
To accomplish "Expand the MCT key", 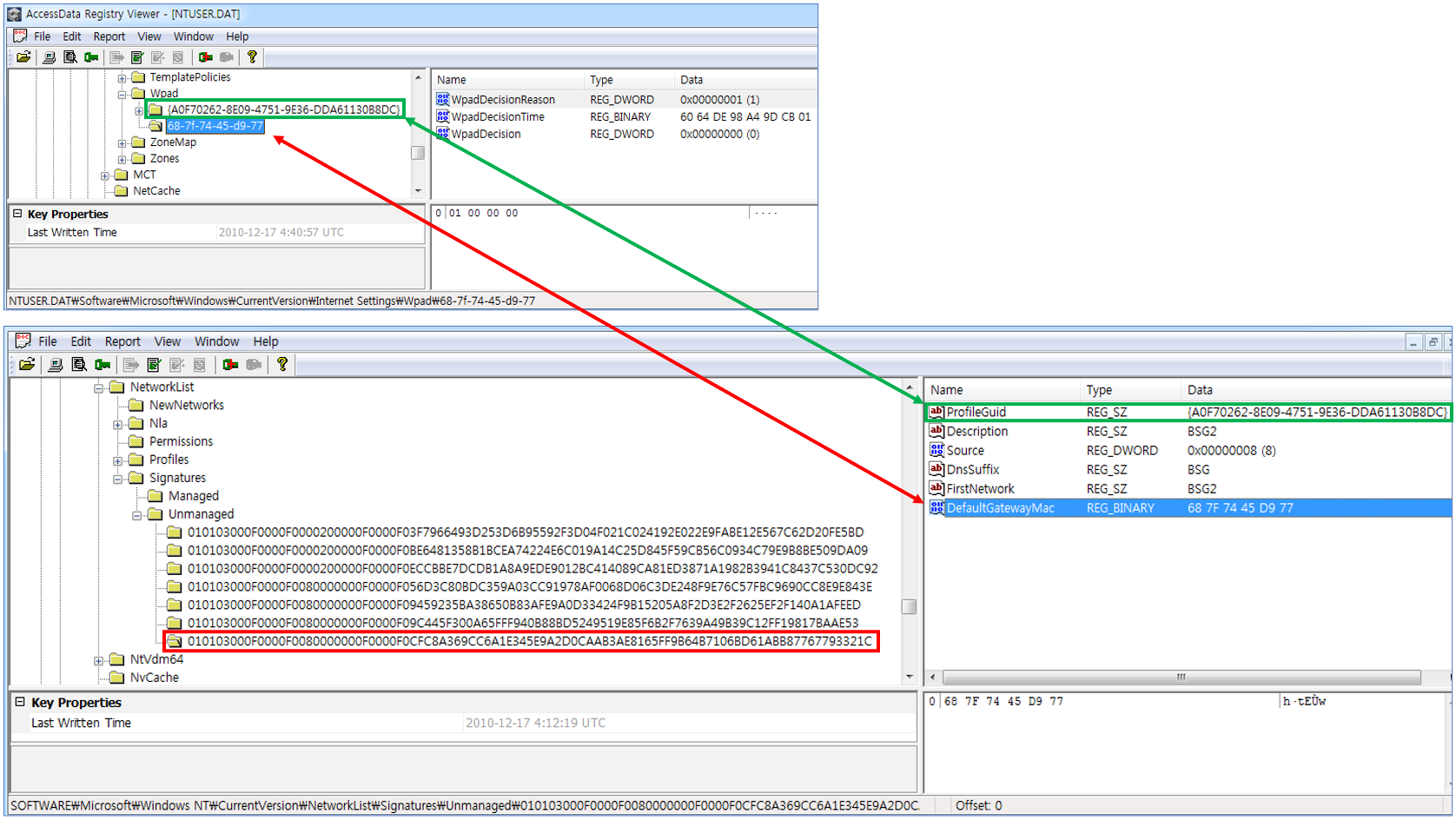I will (x=105, y=175).
